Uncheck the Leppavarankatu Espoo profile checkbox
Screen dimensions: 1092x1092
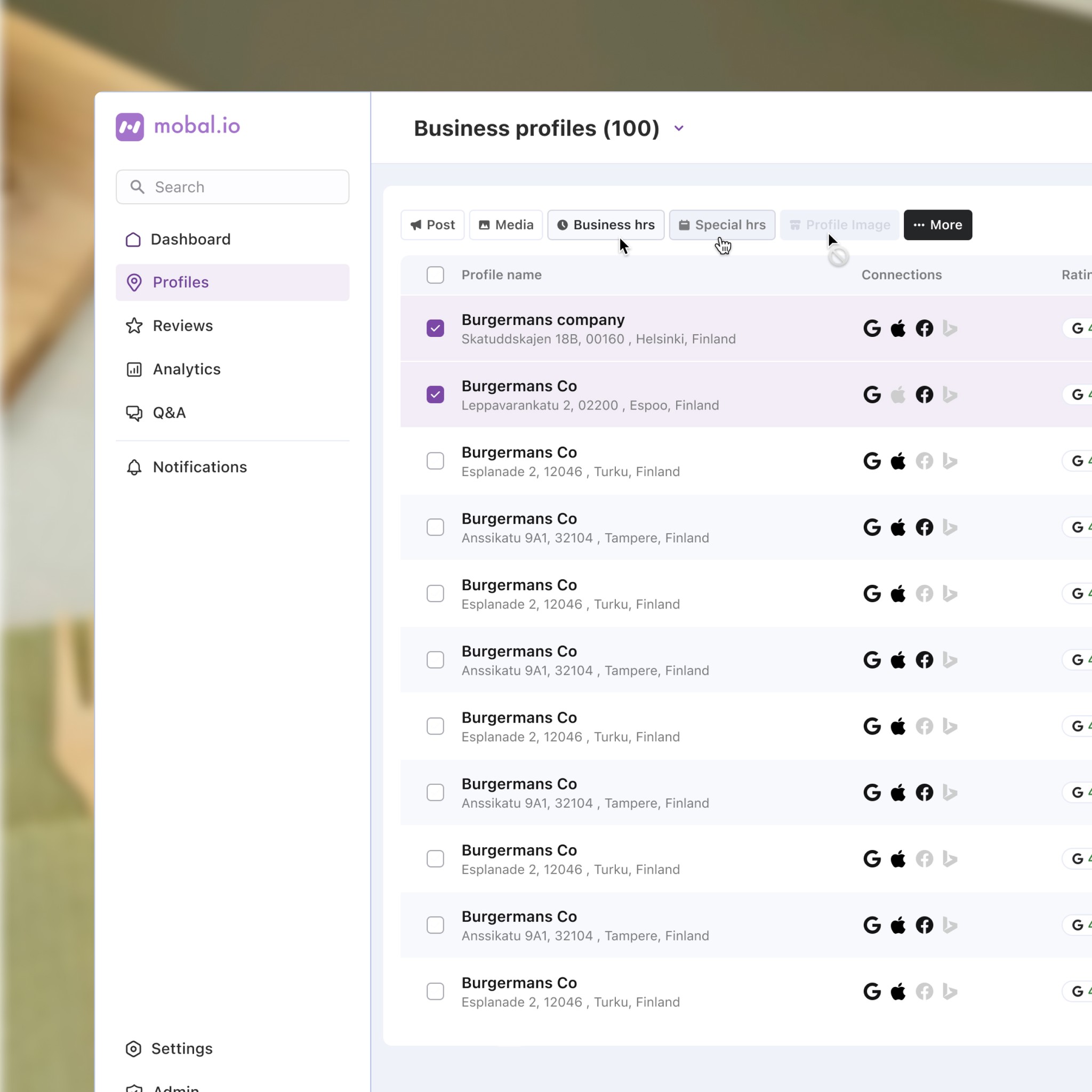coord(435,395)
